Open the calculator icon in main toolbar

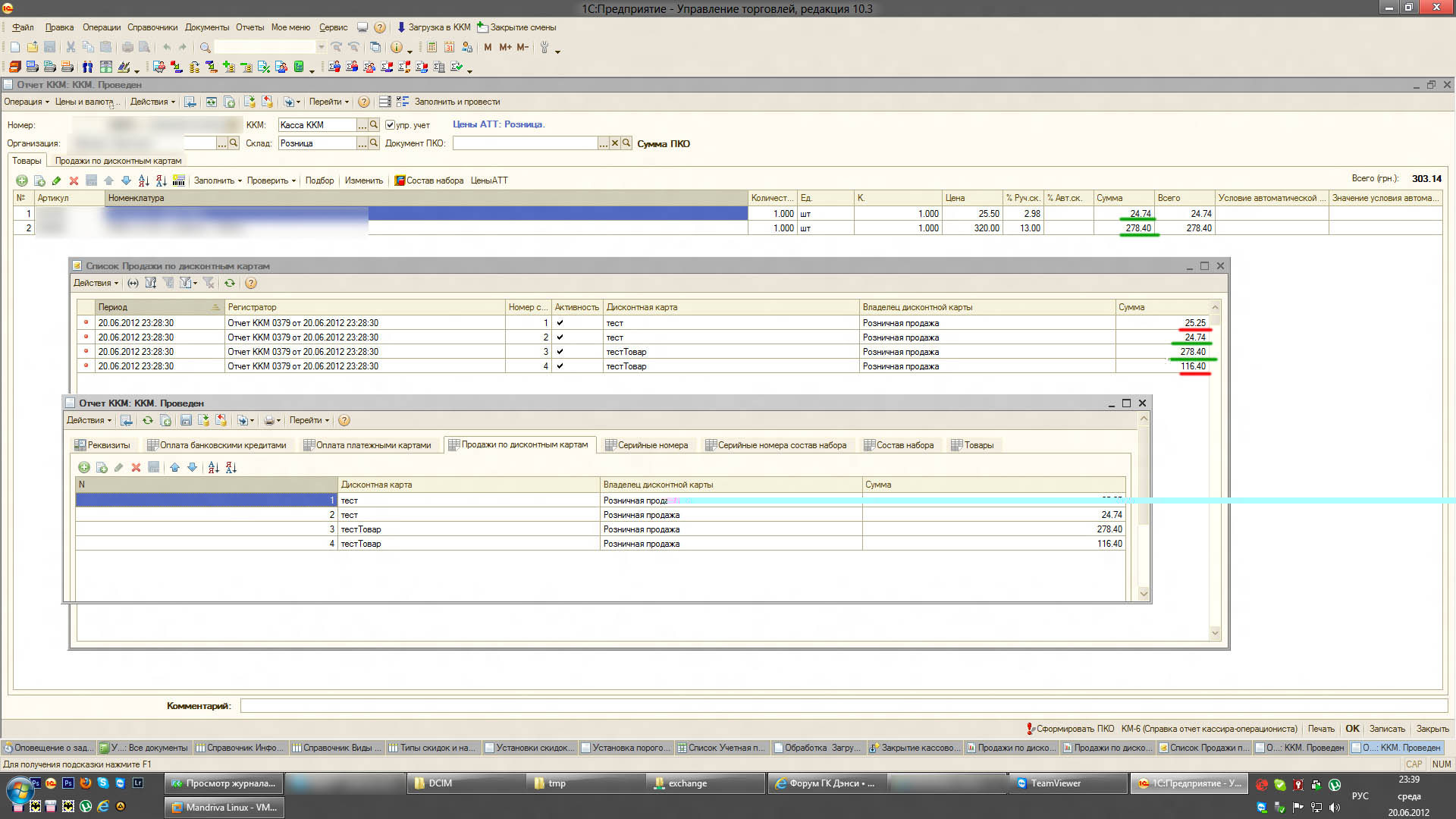[431, 47]
